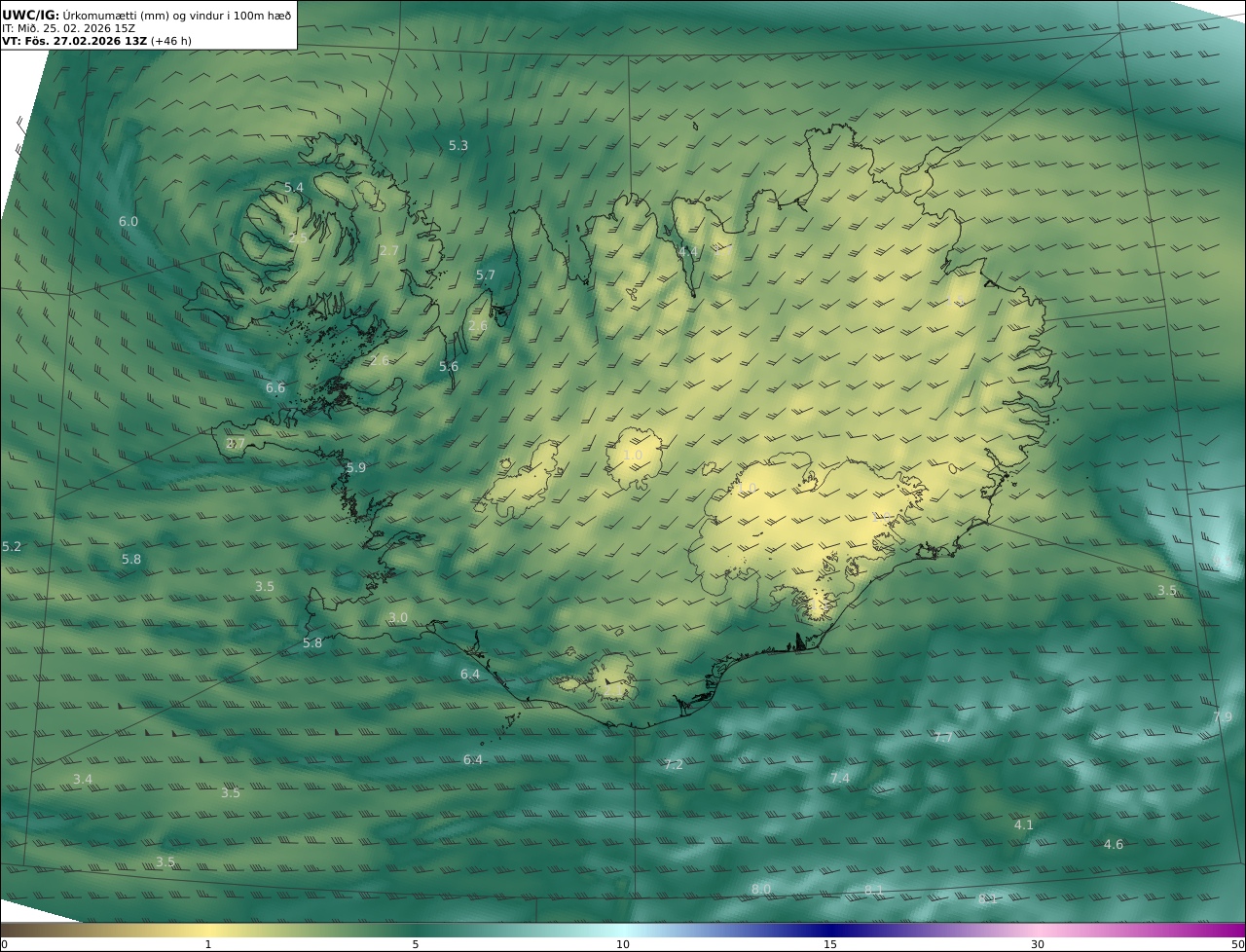
Task: Click the '7.2' value on the map
Action: point(674,765)
